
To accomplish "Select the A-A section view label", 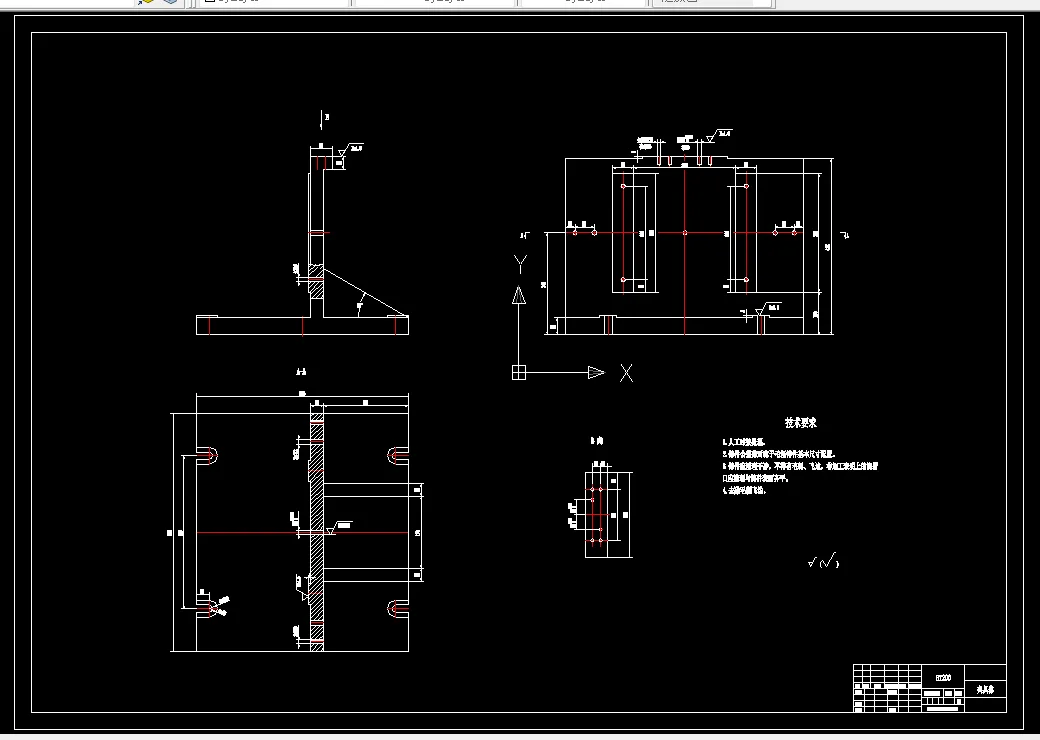I will coord(301,372).
